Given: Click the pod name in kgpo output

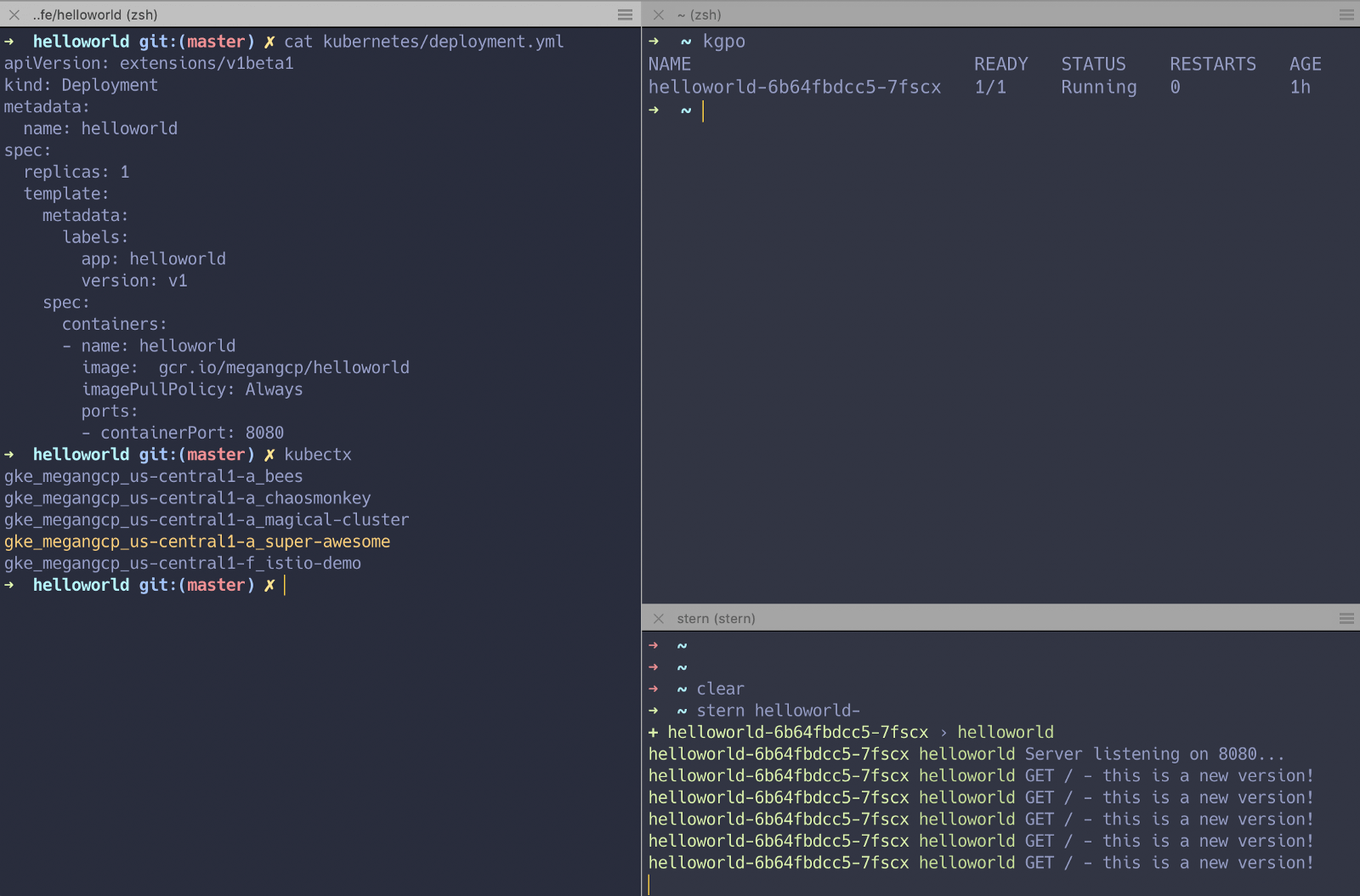Looking at the screenshot, I should (795, 88).
